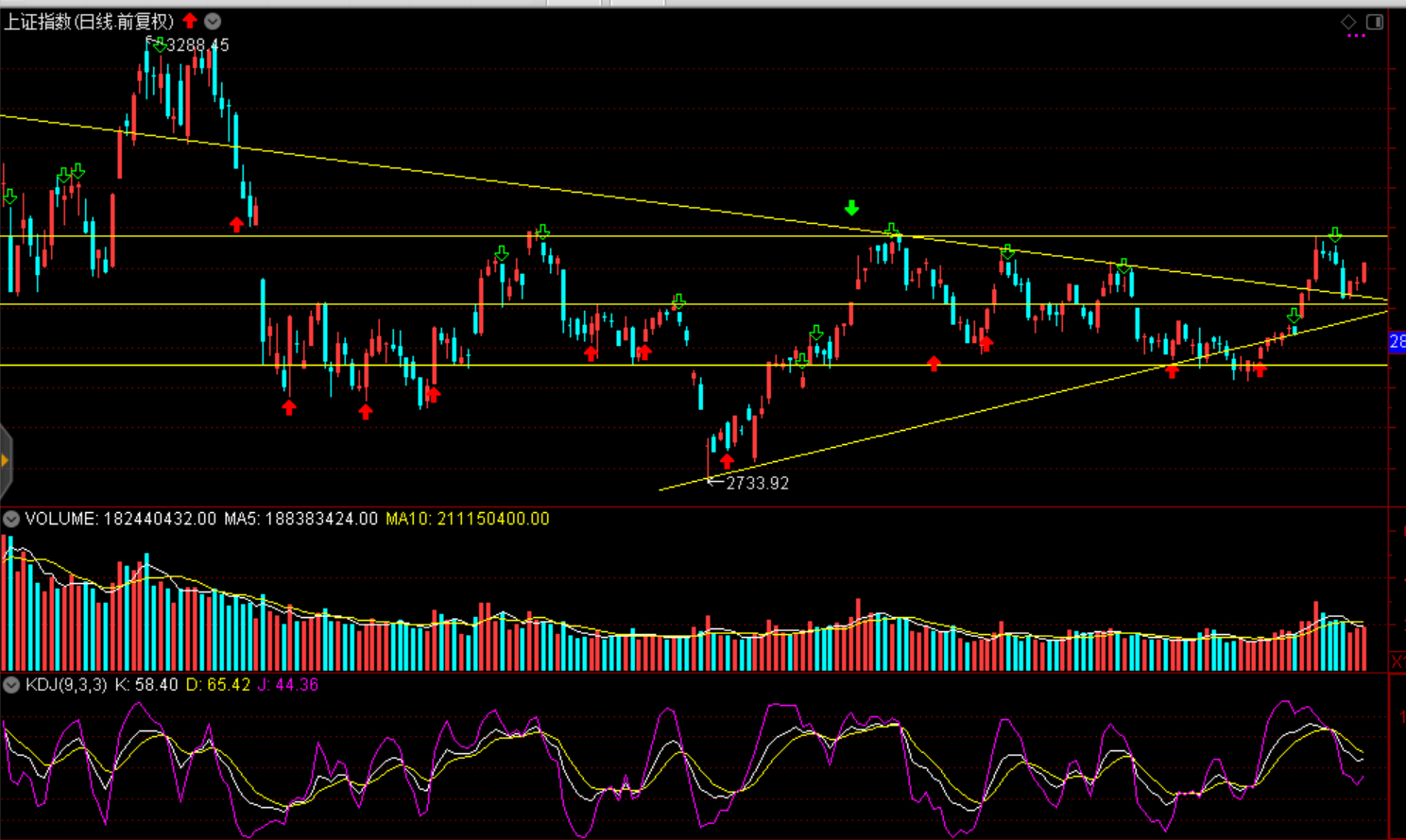This screenshot has height=840, width=1406.
Task: Click the red up arrow beside chart title
Action: pos(191,21)
